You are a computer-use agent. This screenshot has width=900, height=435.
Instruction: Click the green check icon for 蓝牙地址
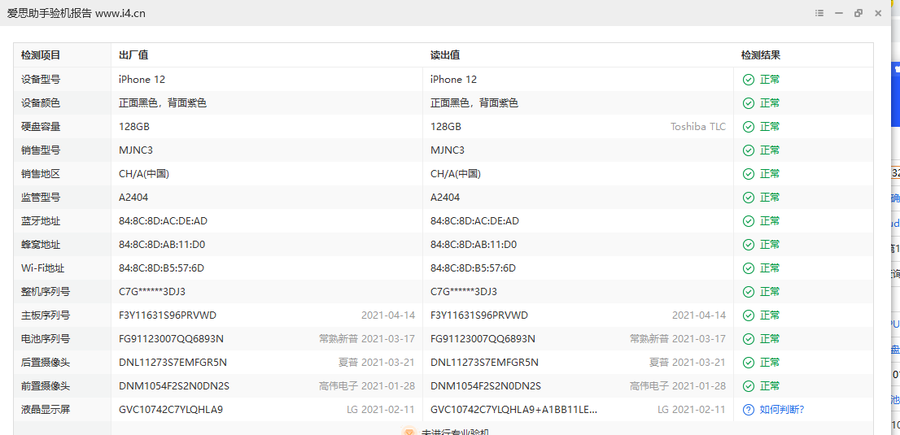[747, 221]
